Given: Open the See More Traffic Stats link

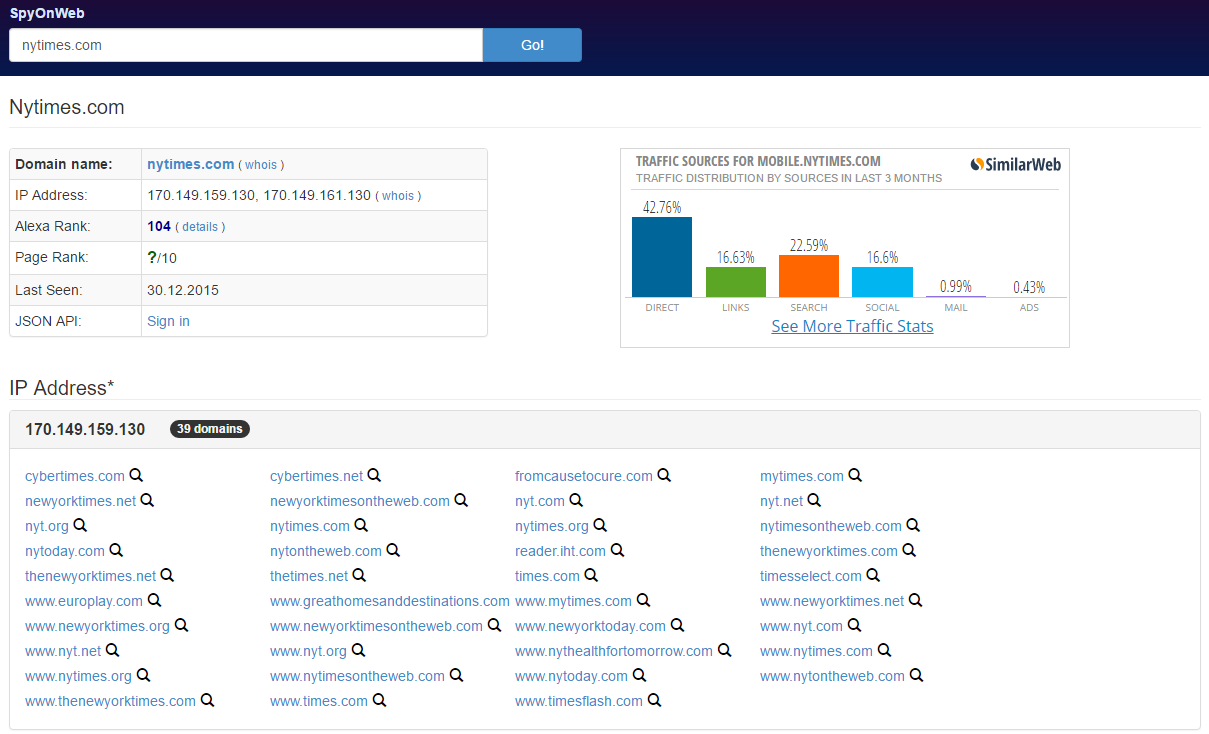Looking at the screenshot, I should click(x=852, y=326).
